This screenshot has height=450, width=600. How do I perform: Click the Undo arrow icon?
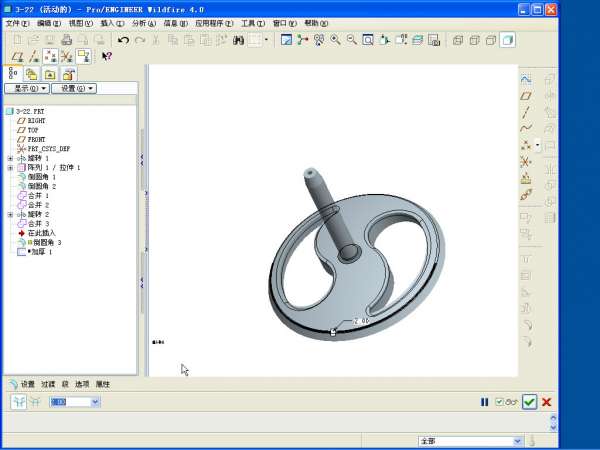click(x=123, y=40)
